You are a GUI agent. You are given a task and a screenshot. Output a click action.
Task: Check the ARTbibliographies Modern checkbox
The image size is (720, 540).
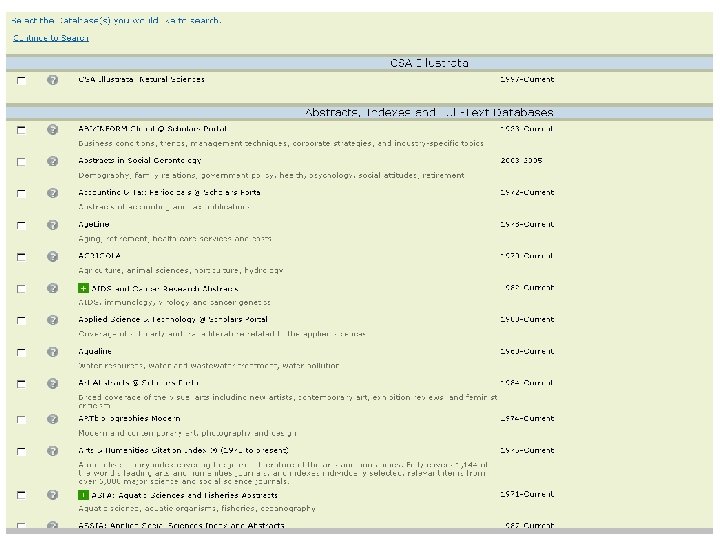(x=21, y=419)
